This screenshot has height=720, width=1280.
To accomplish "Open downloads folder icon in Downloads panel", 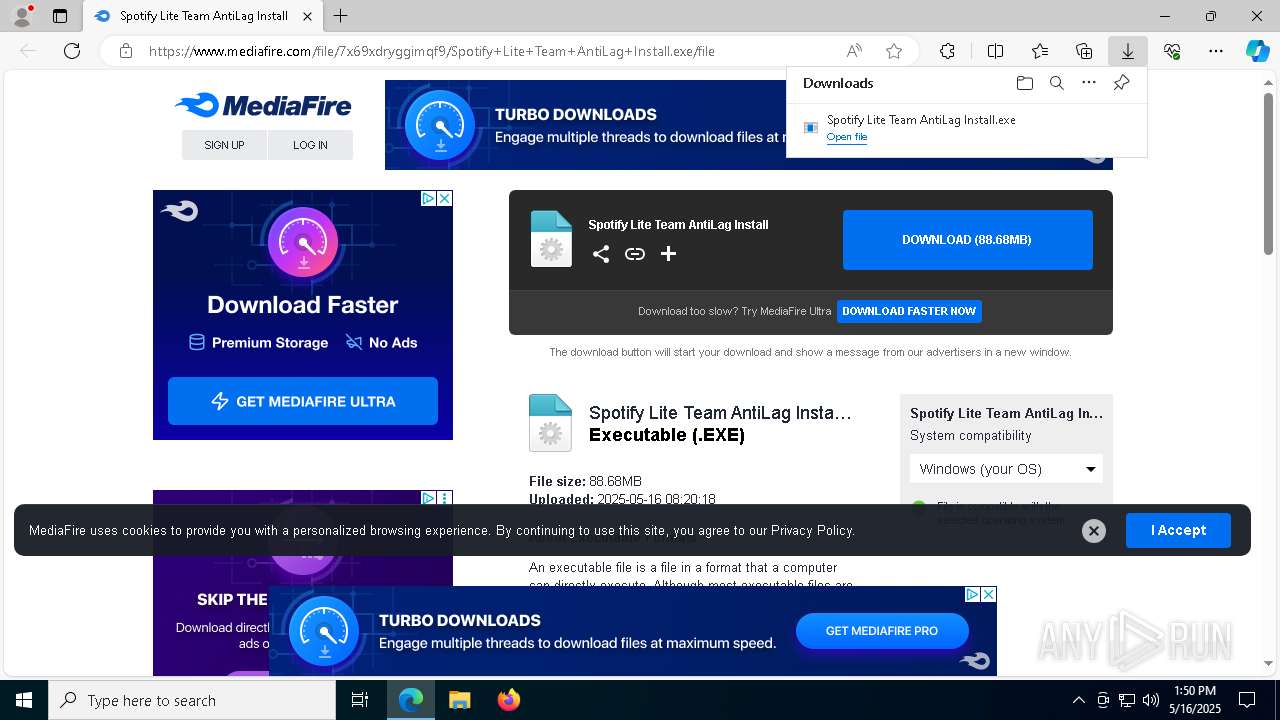I will coord(1024,83).
